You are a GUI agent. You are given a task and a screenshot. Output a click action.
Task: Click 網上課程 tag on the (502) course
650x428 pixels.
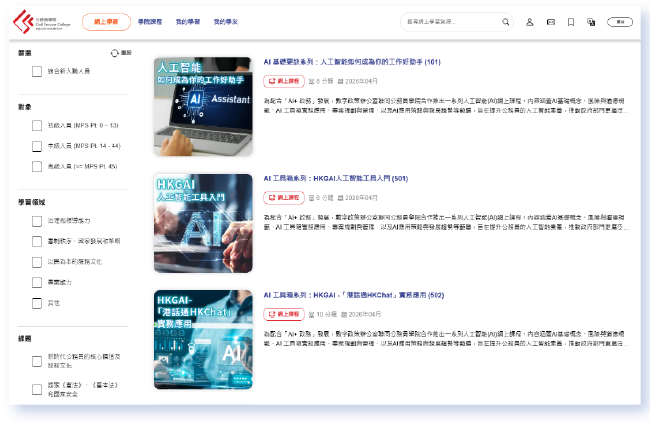[x=284, y=314]
